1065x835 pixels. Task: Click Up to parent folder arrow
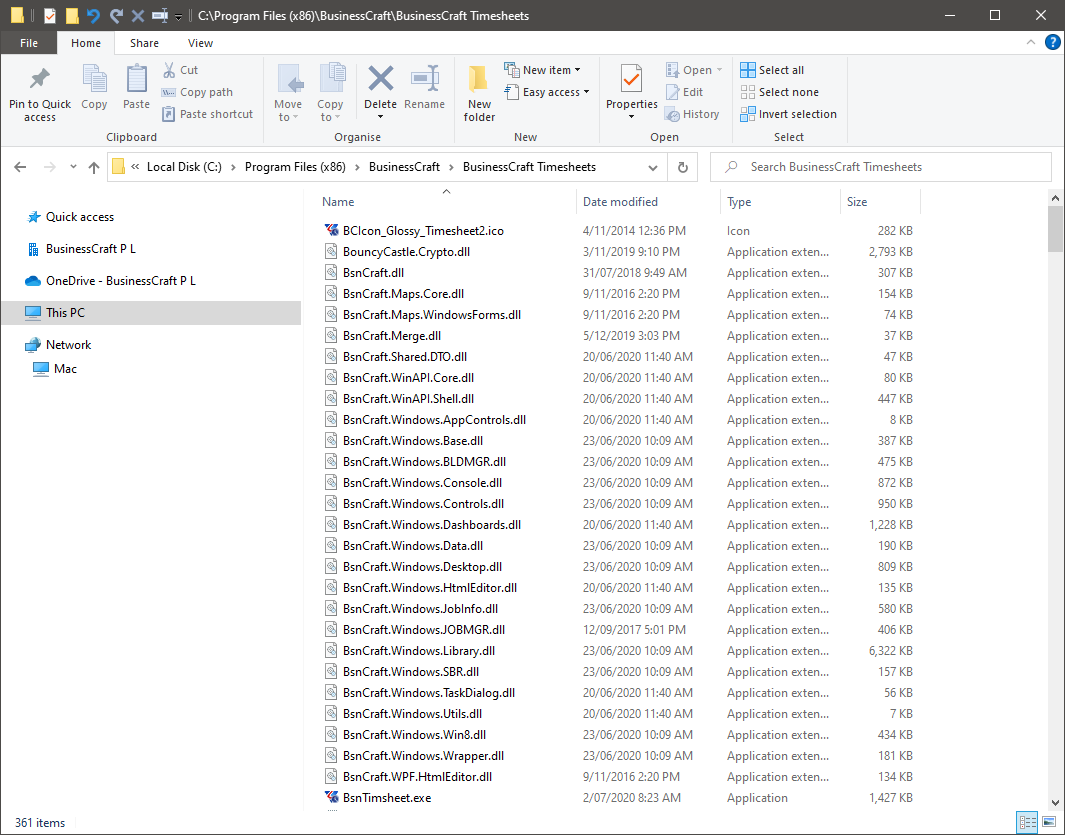click(x=94, y=167)
